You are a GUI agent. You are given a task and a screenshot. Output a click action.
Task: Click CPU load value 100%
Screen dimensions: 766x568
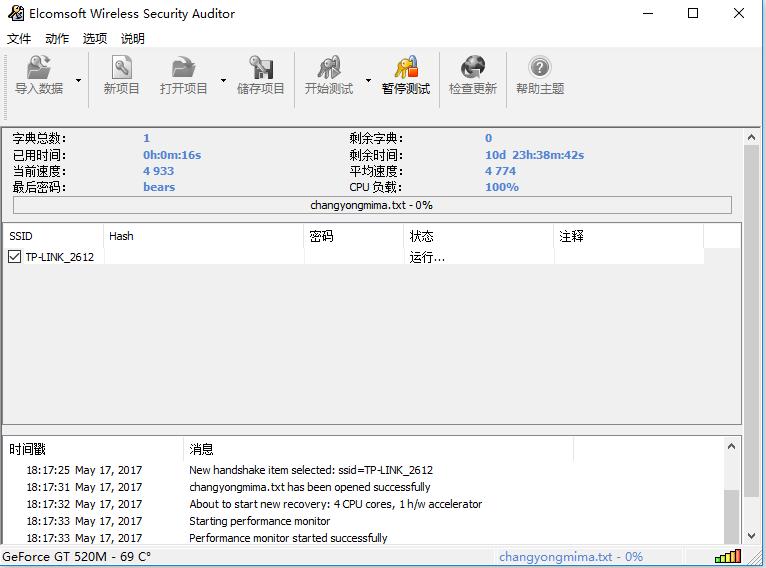point(502,187)
